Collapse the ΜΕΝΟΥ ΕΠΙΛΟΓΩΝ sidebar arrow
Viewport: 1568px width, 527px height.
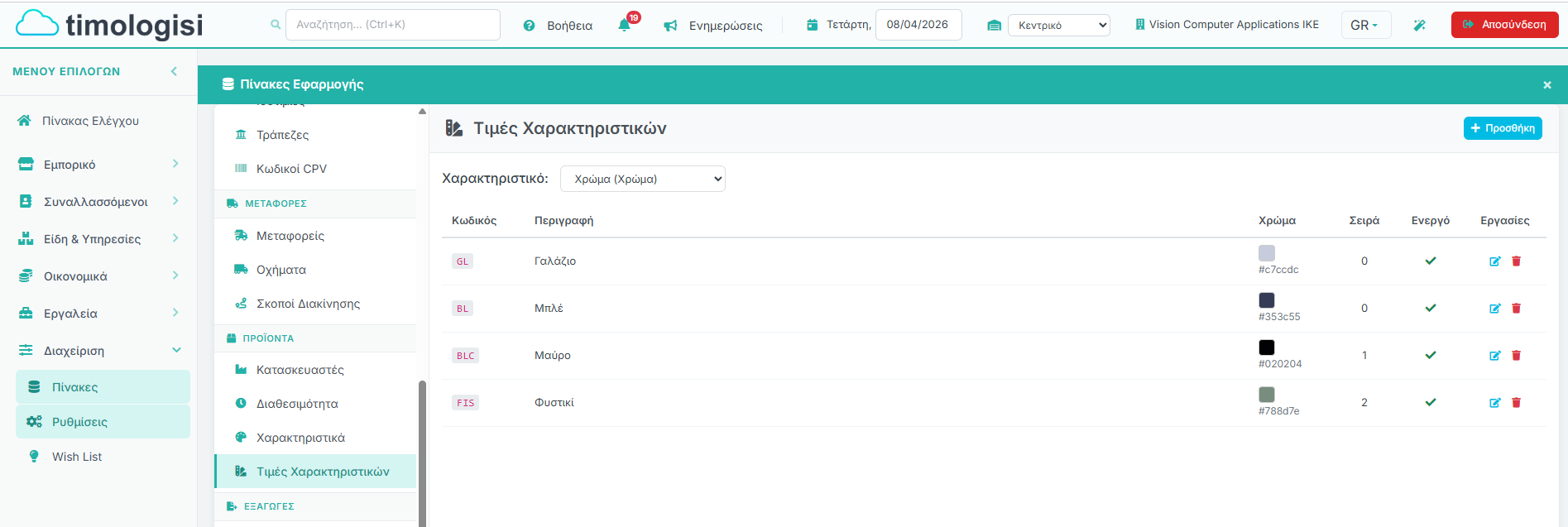tap(174, 71)
